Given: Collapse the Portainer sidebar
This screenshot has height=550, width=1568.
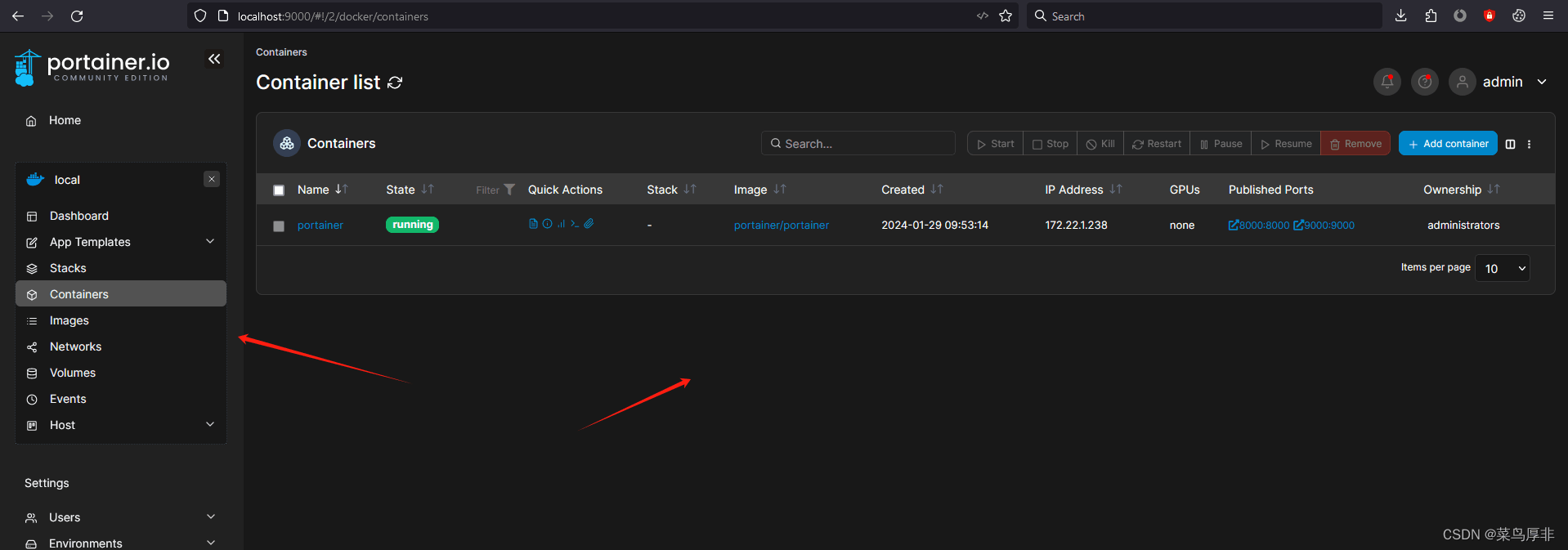Looking at the screenshot, I should point(214,59).
